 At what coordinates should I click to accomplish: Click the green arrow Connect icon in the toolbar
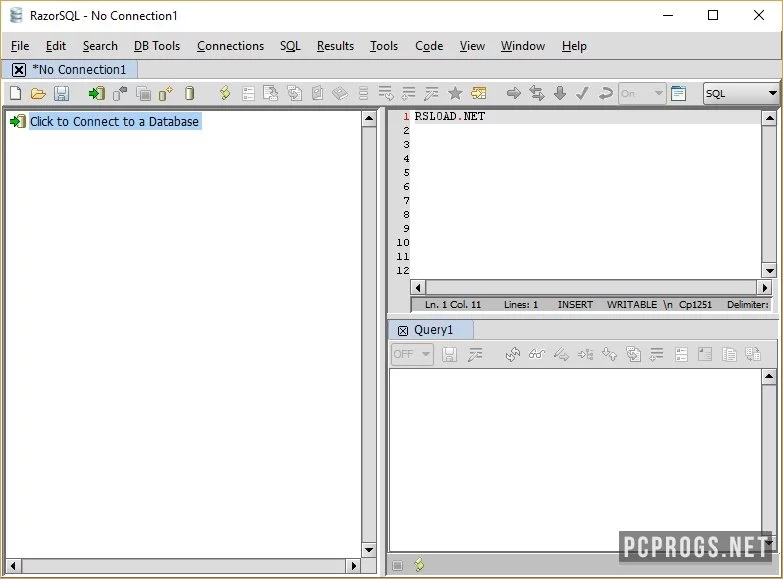click(x=96, y=93)
